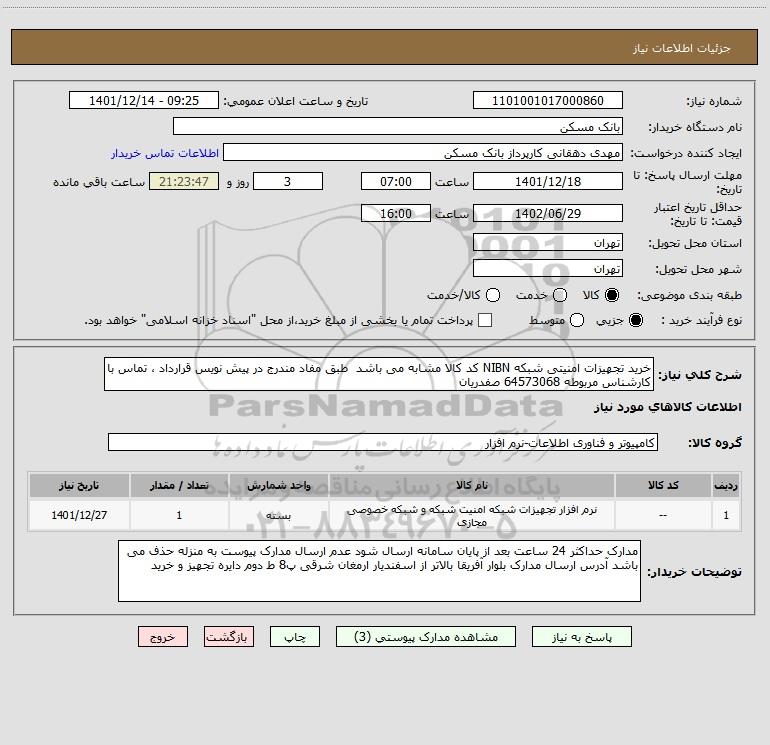Screen dimensions: 770x745
Task: Toggle the اسناد خزانه اسلامی payment checkbox
Action: click(486, 320)
